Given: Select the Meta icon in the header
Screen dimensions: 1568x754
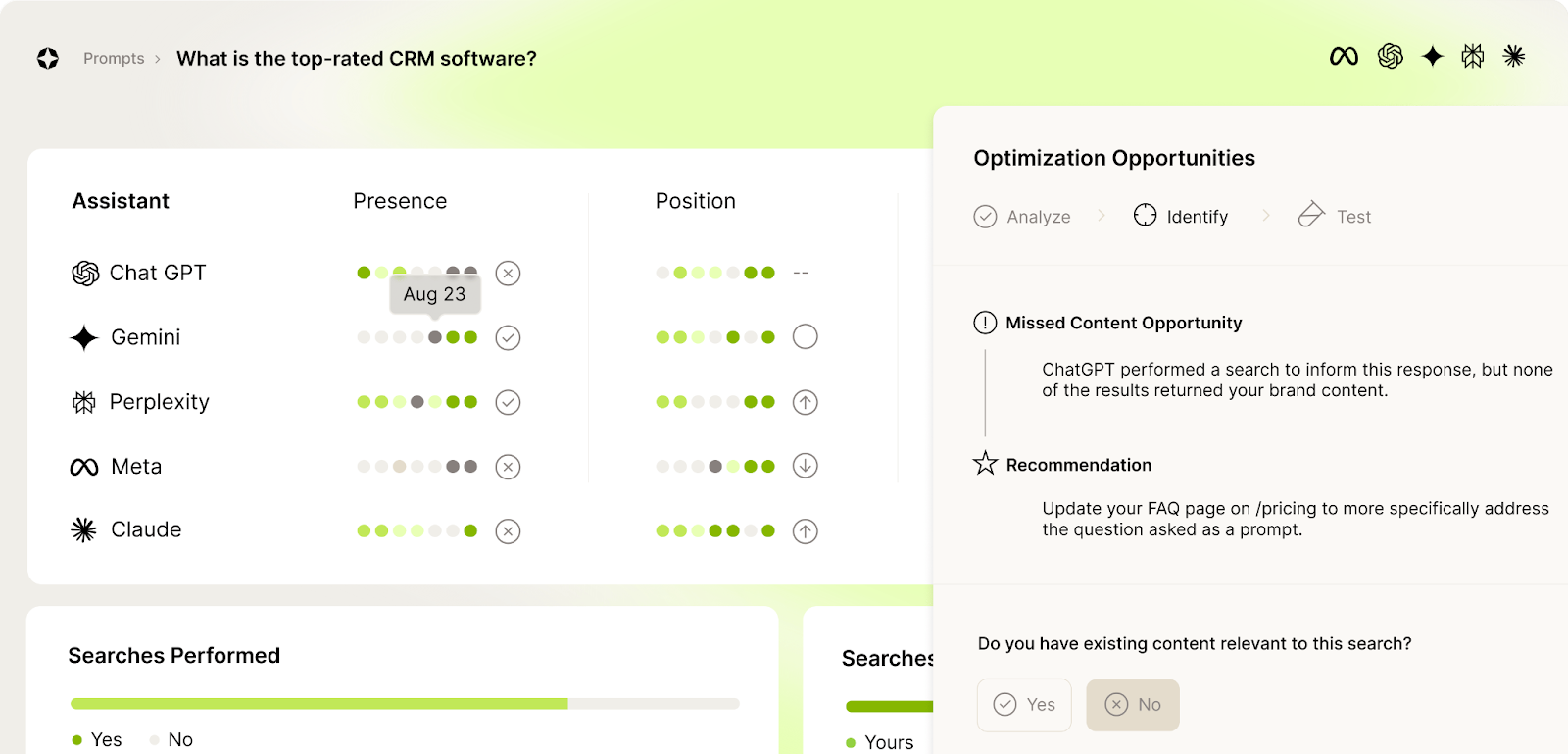Looking at the screenshot, I should (x=1343, y=56).
